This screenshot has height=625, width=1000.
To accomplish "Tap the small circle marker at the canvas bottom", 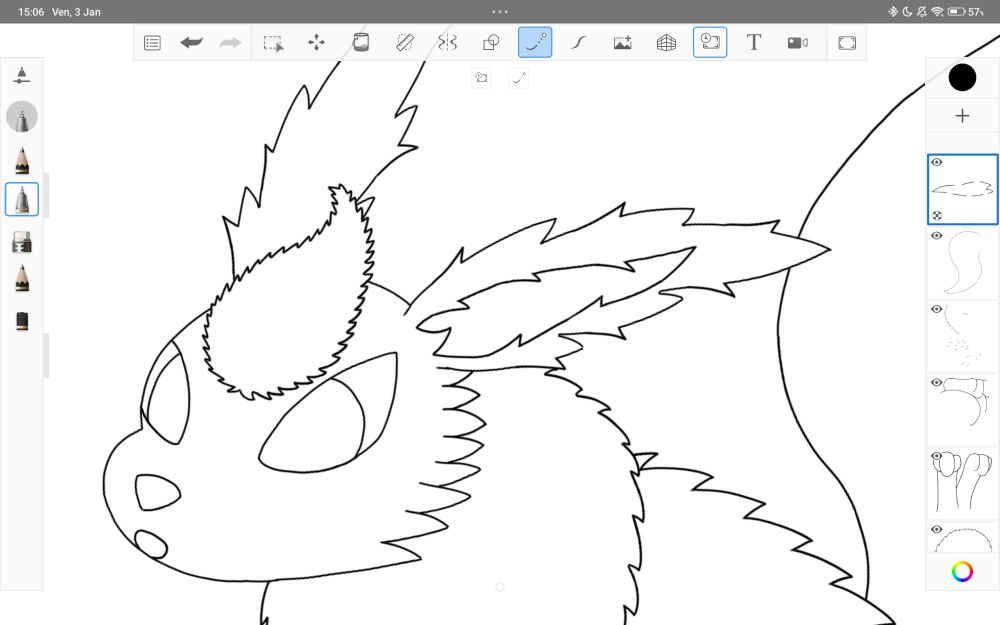I will pyautogui.click(x=500, y=586).
